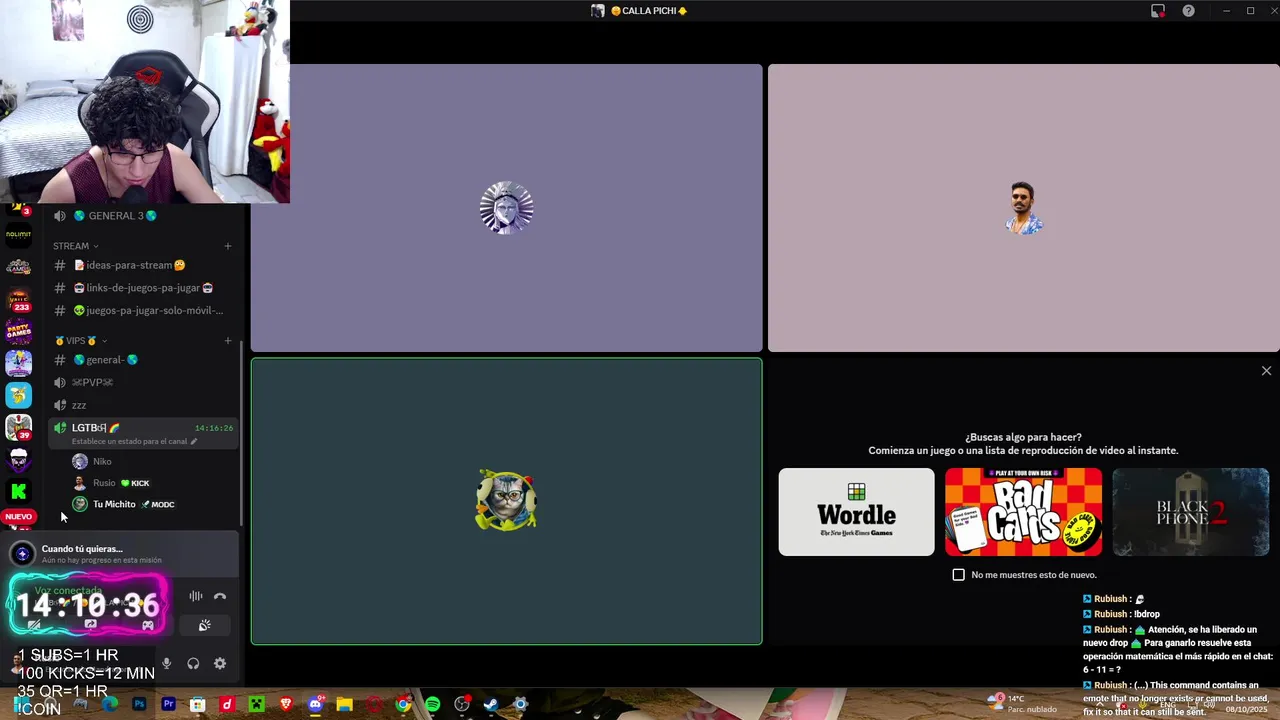Image resolution: width=1280 pixels, height=720 pixels.
Task: Click the NUEVO new-mentions pill
Action: [18, 517]
